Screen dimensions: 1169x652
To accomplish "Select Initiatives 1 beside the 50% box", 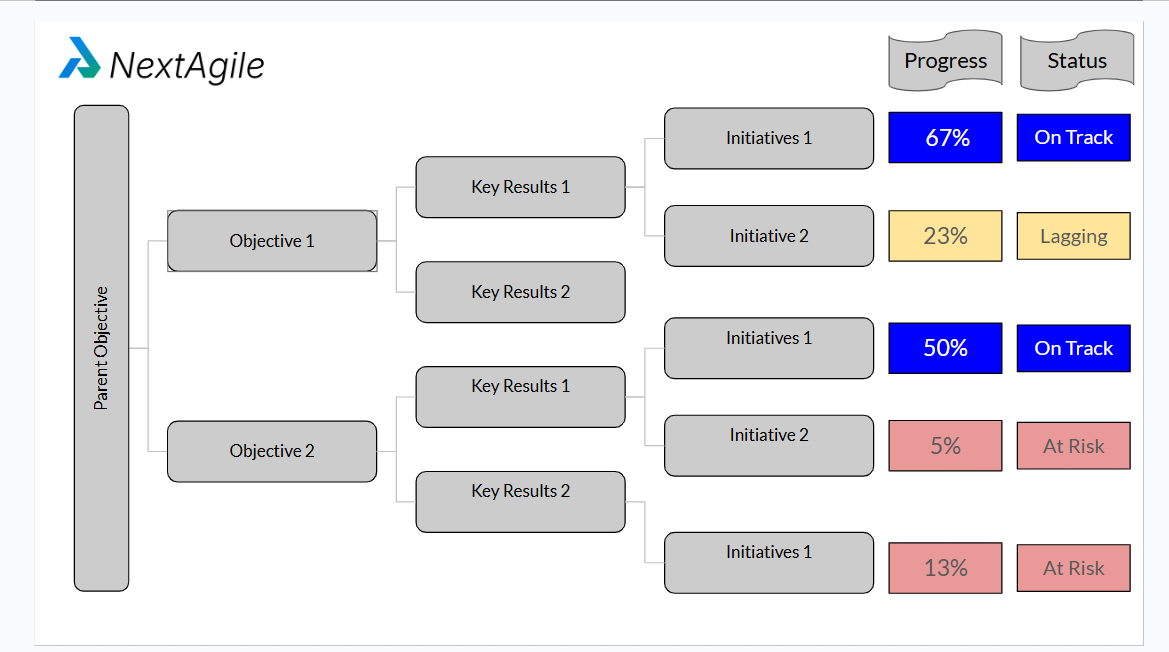I will pos(769,348).
